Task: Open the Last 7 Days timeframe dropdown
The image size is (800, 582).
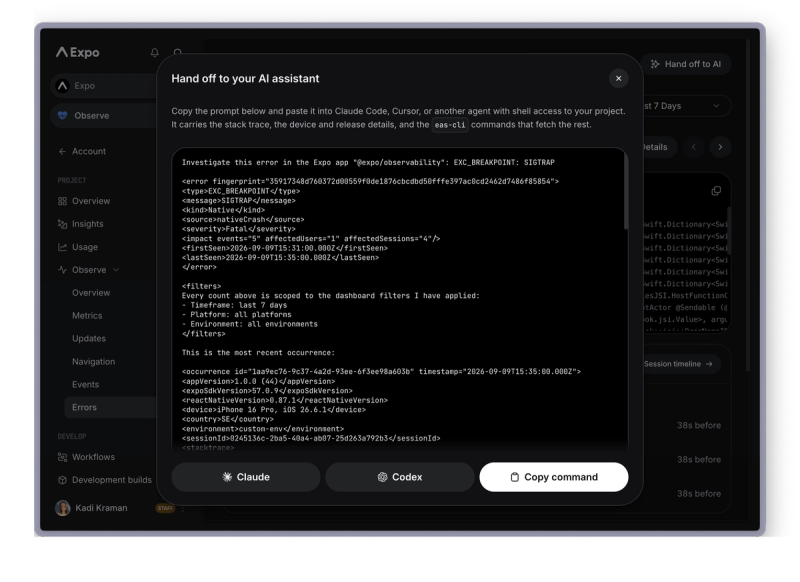Action: coord(686,106)
